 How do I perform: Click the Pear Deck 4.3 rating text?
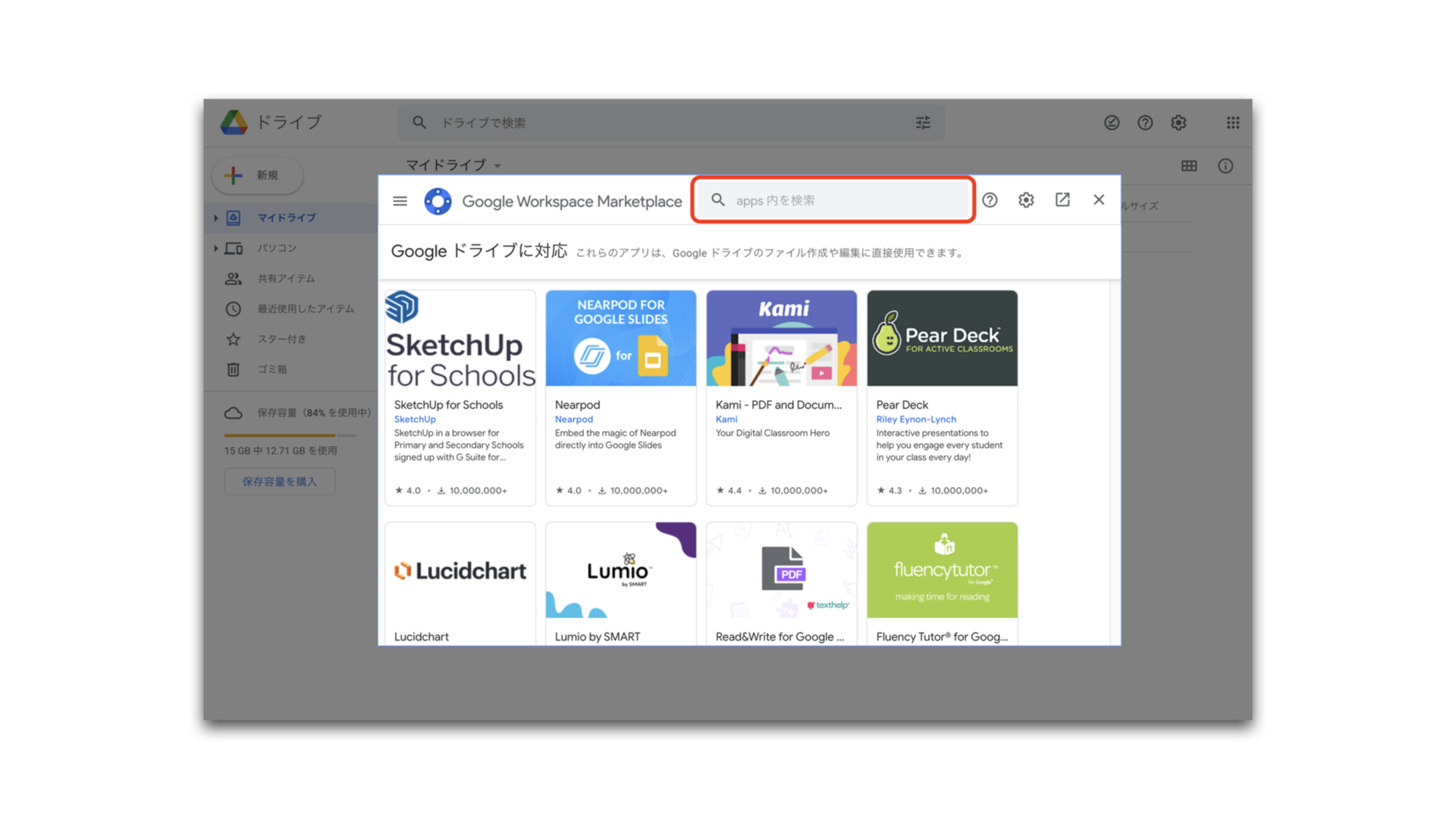click(x=895, y=491)
